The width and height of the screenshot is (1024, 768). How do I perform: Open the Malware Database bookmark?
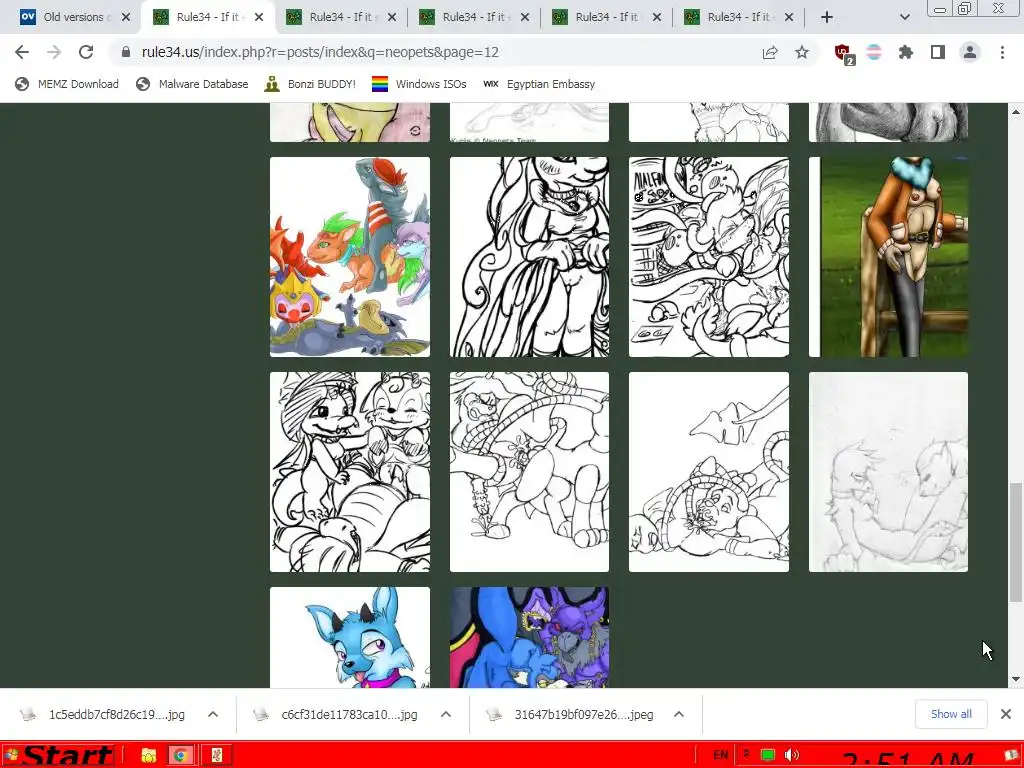point(193,84)
